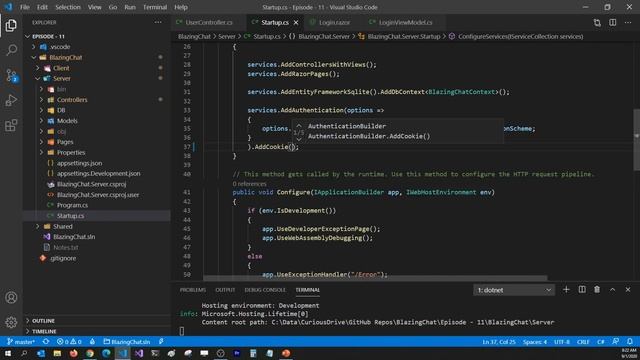Image resolution: width=640 pixels, height=360 pixels.
Task: Open the Explorer view in activity bar
Action: pos(11,25)
